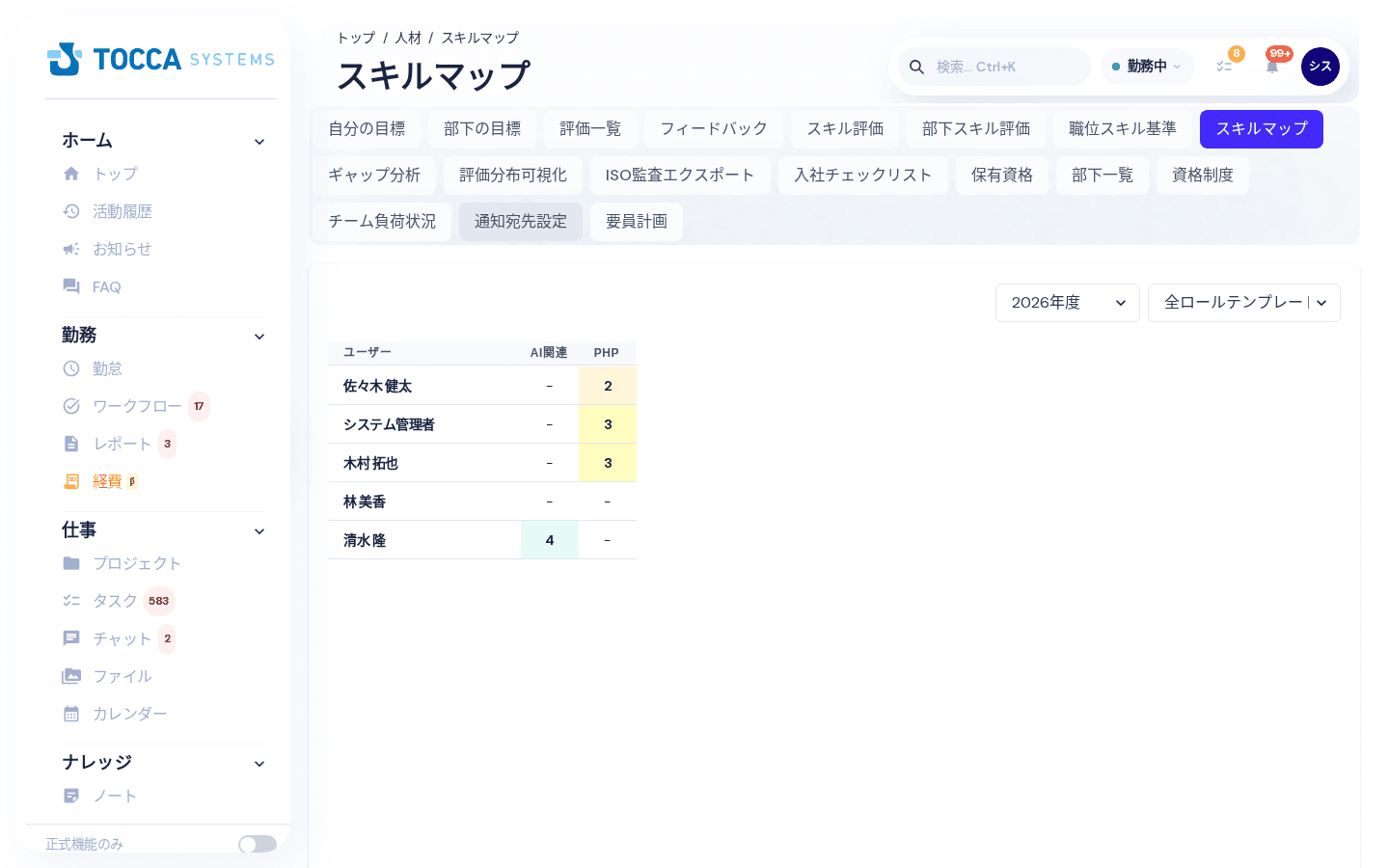1389x868 pixels.
Task: Select the 通知宛先設定 tab
Action: pos(521,222)
